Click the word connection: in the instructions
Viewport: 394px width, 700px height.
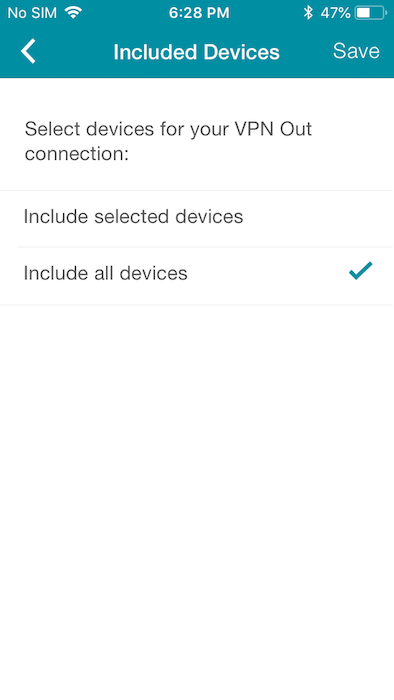(x=77, y=154)
